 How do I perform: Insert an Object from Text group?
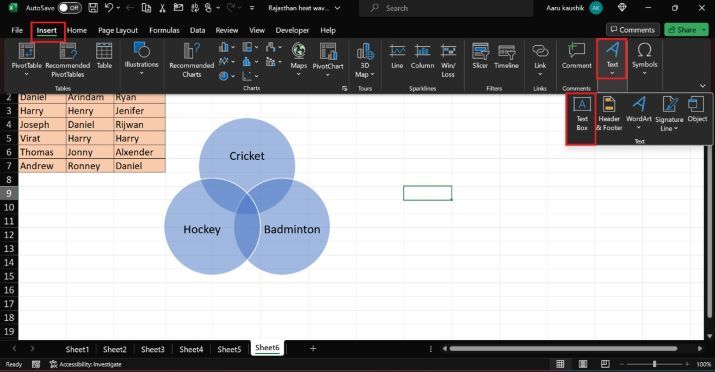(697, 110)
